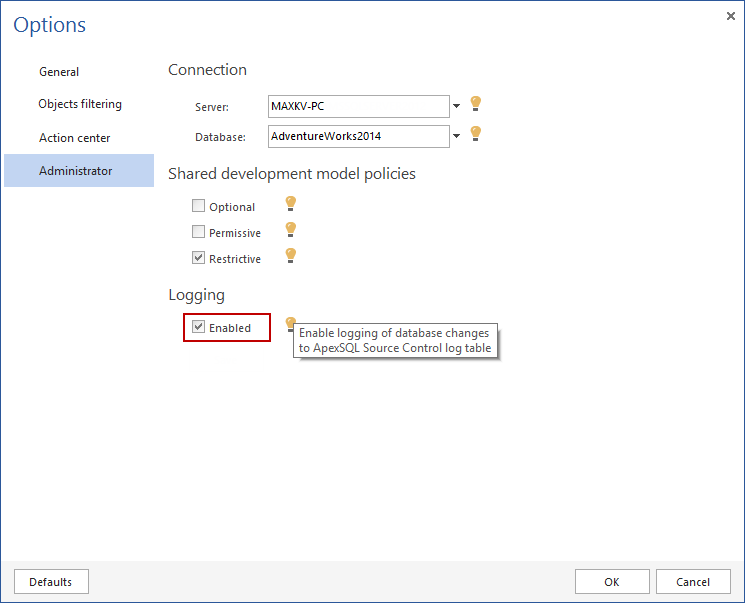The image size is (745, 603).
Task: Open the General options tab
Action: (x=59, y=72)
